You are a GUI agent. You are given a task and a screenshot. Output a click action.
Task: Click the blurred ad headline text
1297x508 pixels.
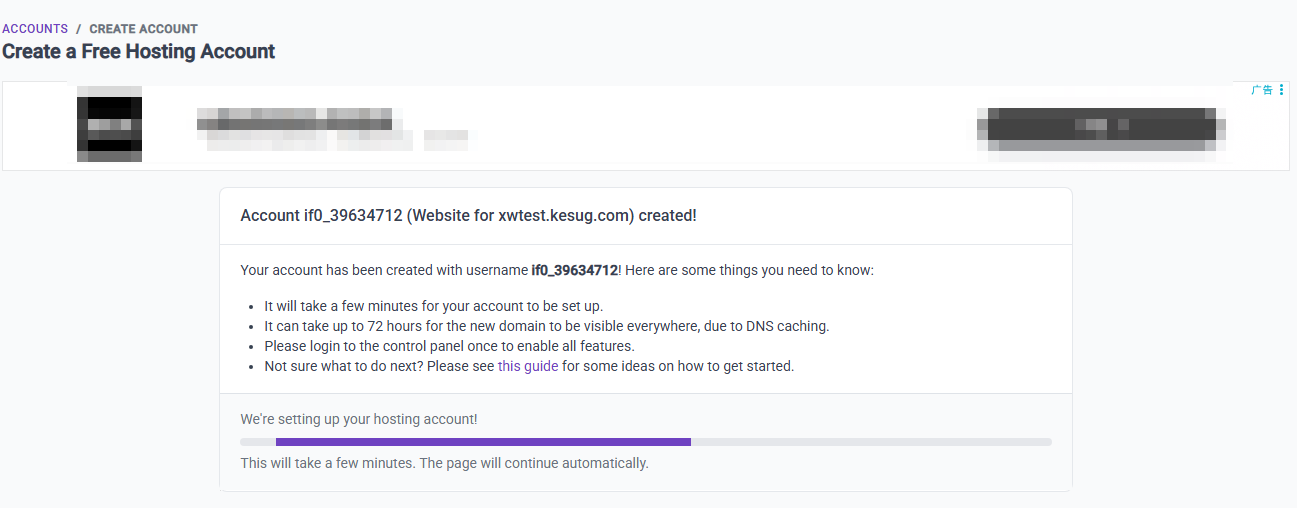[x=295, y=118]
